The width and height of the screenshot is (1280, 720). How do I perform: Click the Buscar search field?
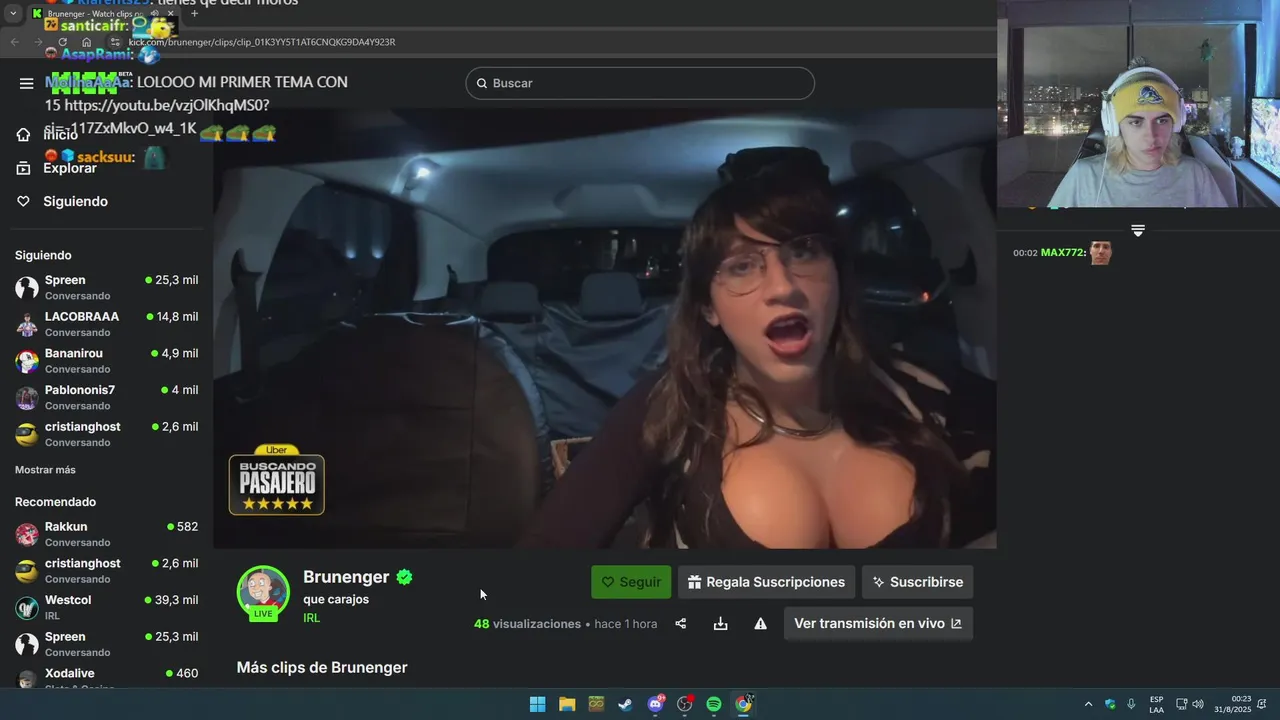640,83
